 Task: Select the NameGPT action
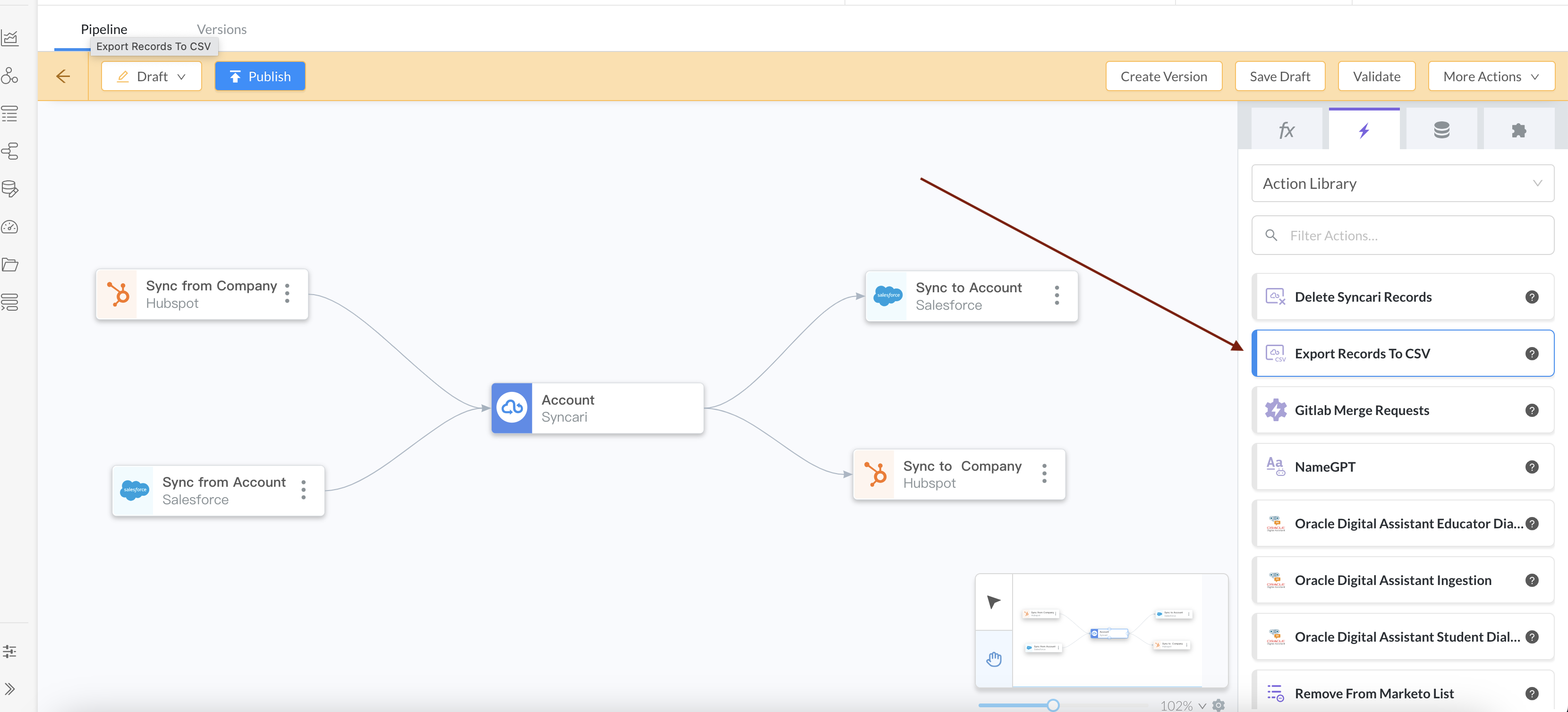point(1402,467)
